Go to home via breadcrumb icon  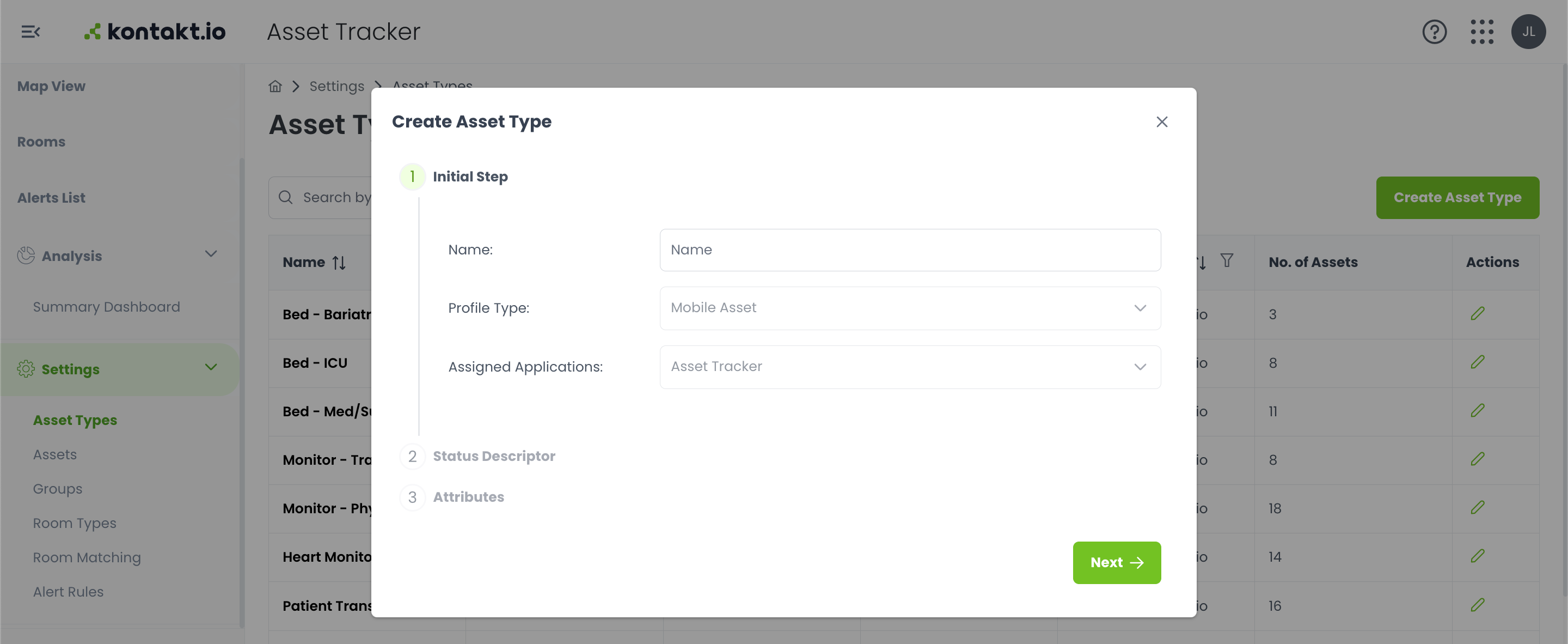[275, 87]
